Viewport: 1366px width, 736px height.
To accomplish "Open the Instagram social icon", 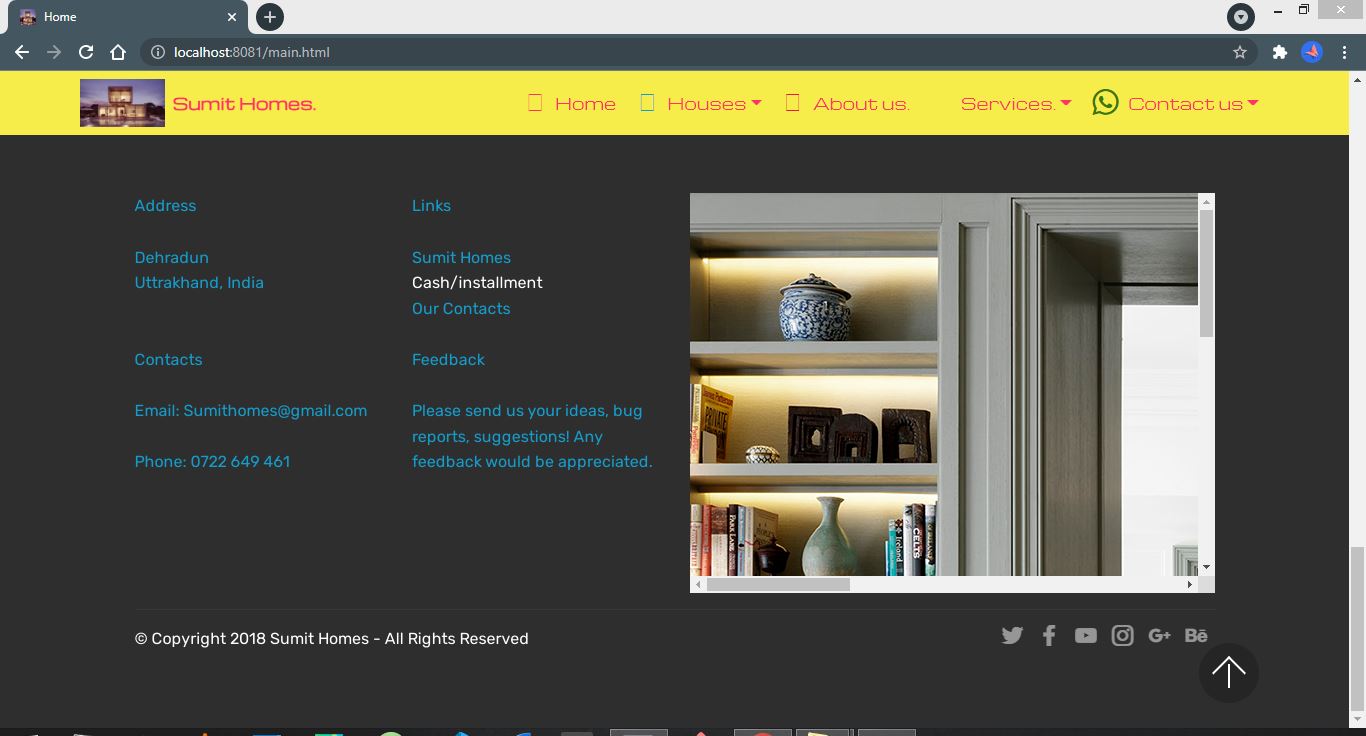I will tap(1123, 635).
